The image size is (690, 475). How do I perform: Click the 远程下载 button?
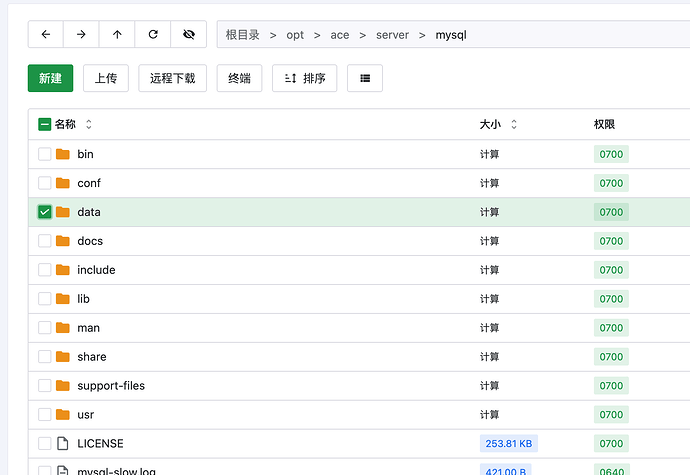173,78
